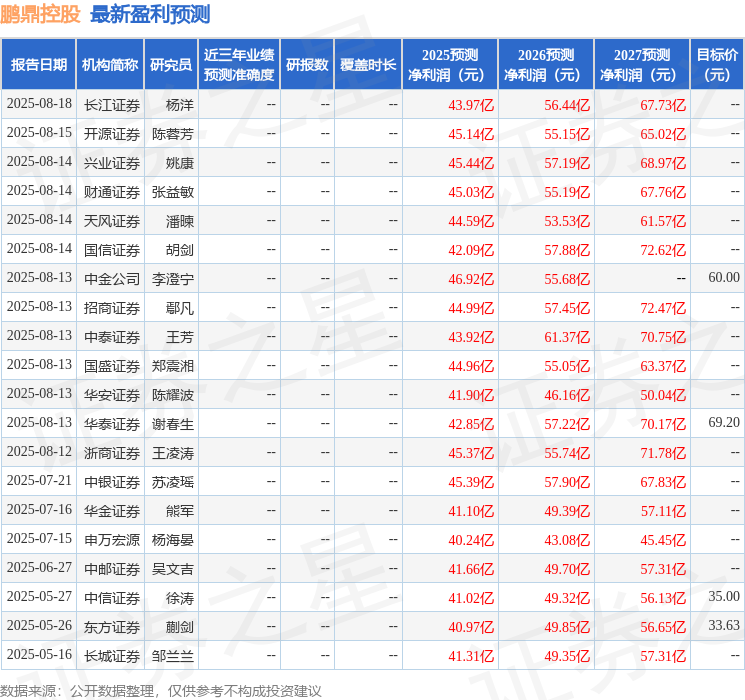The height and width of the screenshot is (700, 745).
Task: Select the 招商证券 institution cell
Action: (x=112, y=308)
